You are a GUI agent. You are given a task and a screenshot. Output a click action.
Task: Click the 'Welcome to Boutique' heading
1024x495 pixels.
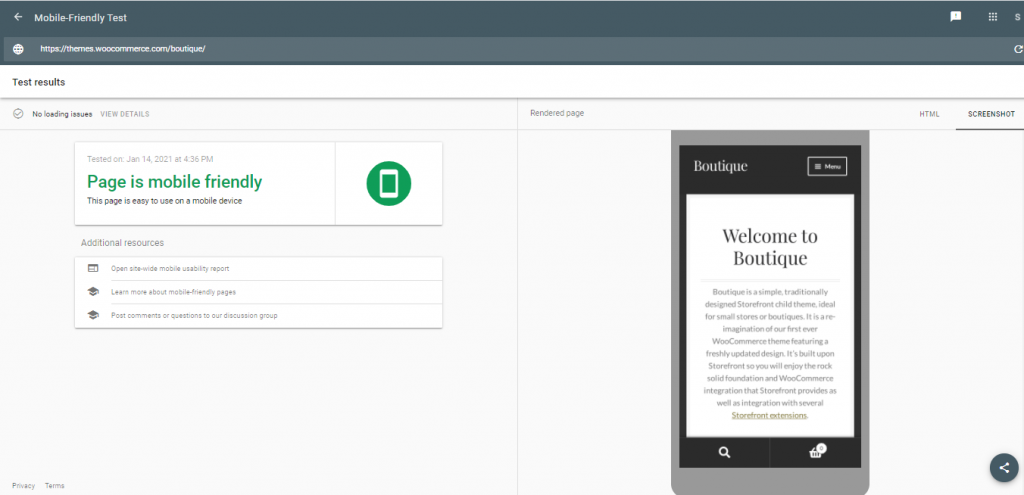click(770, 246)
